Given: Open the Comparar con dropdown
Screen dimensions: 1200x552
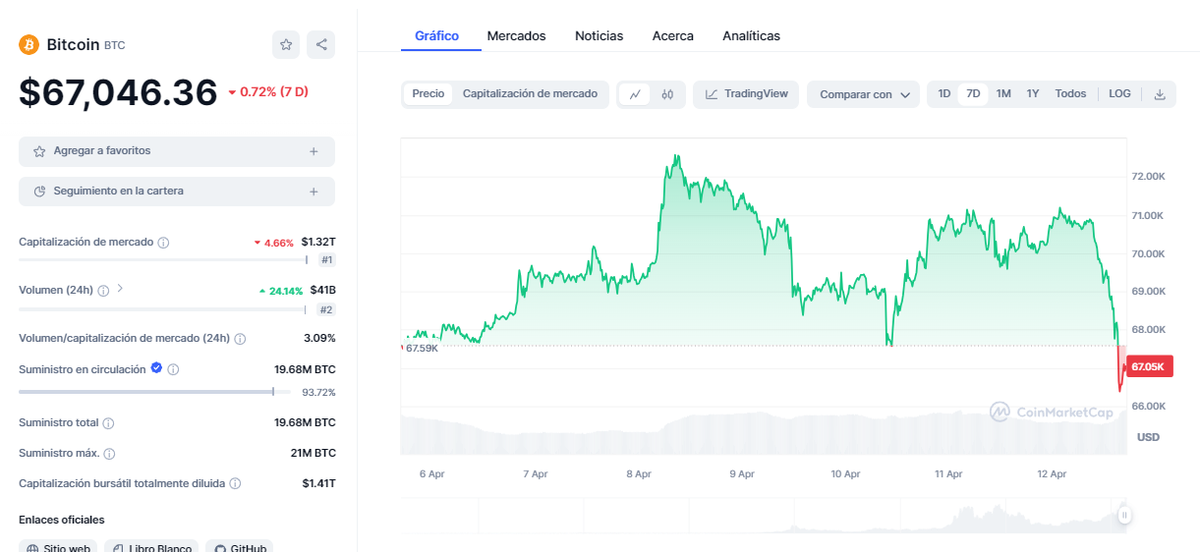Looking at the screenshot, I should click(864, 95).
